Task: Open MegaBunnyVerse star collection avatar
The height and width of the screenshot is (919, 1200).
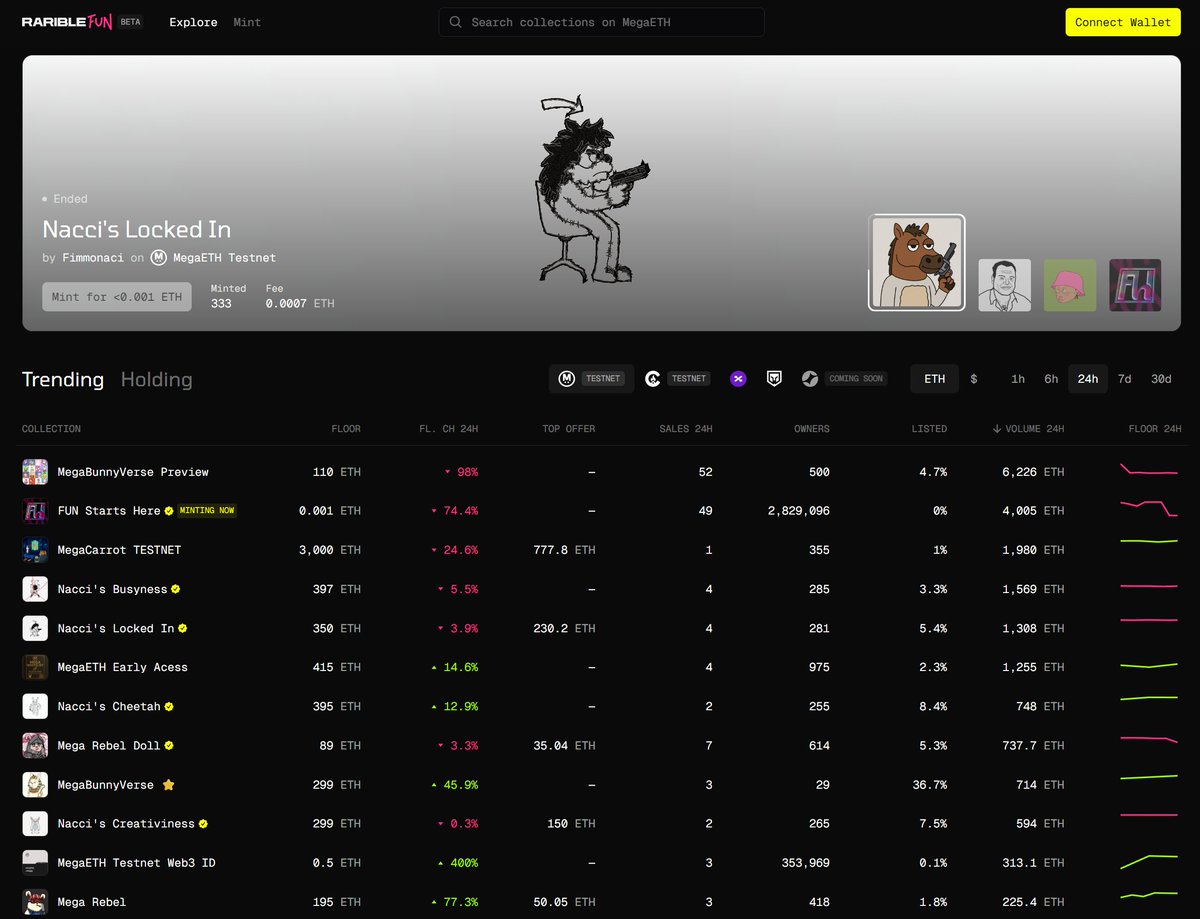Action: click(35, 785)
